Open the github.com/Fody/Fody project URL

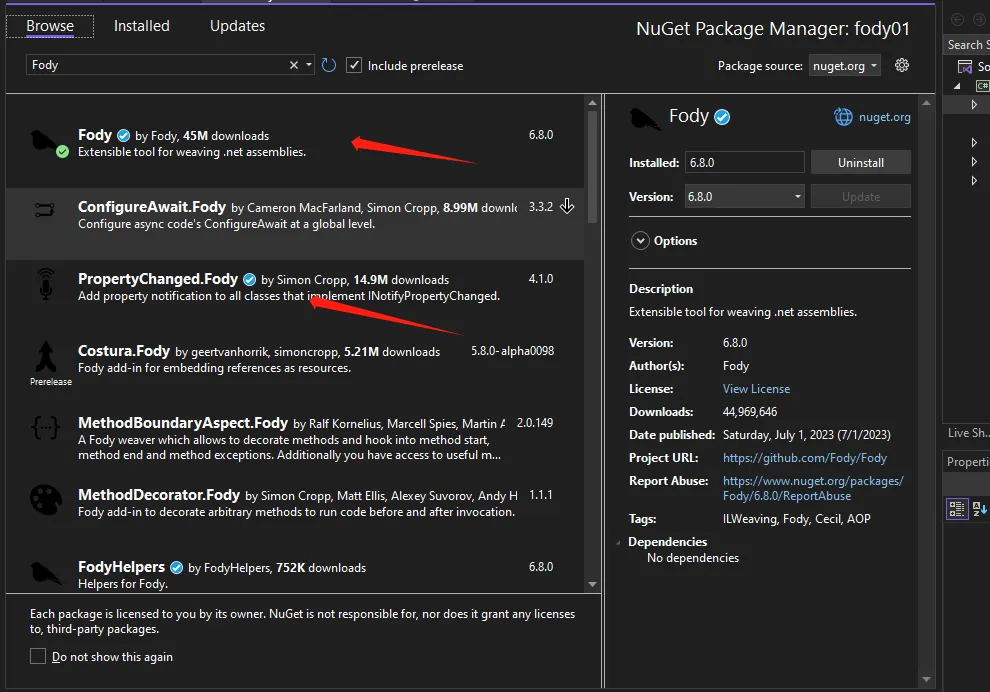[x=804, y=458]
